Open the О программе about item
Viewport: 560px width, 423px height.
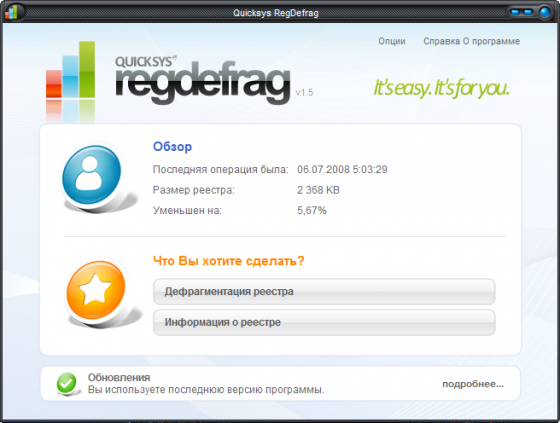(491, 41)
